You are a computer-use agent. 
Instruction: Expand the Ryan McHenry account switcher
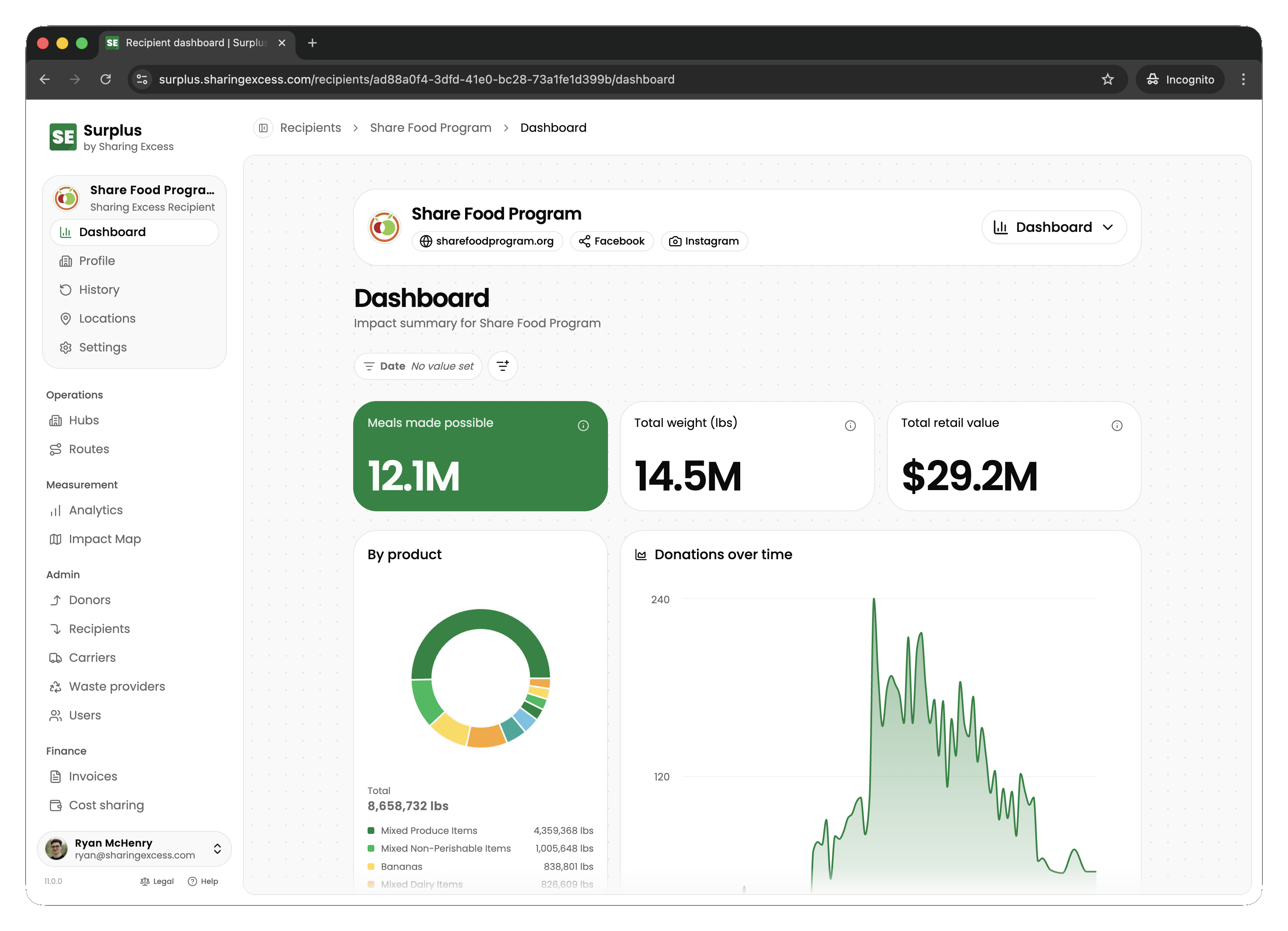point(217,849)
